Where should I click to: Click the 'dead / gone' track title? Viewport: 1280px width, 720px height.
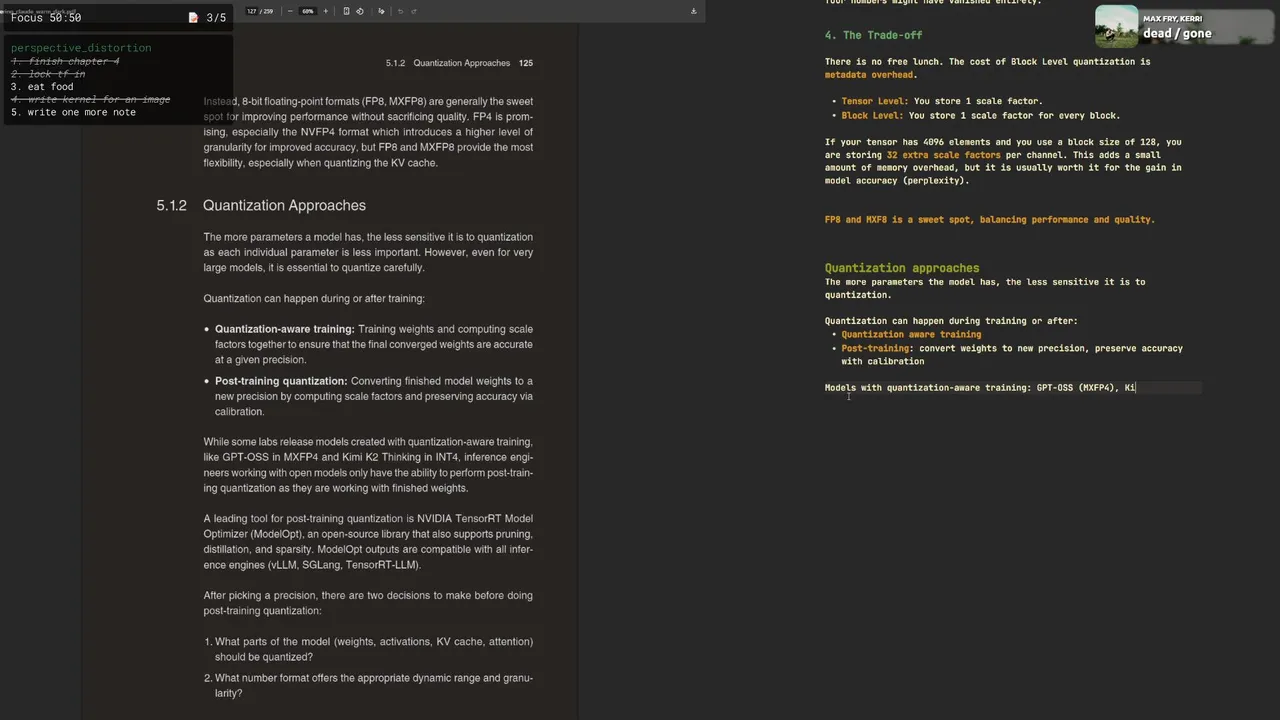coord(1177,33)
